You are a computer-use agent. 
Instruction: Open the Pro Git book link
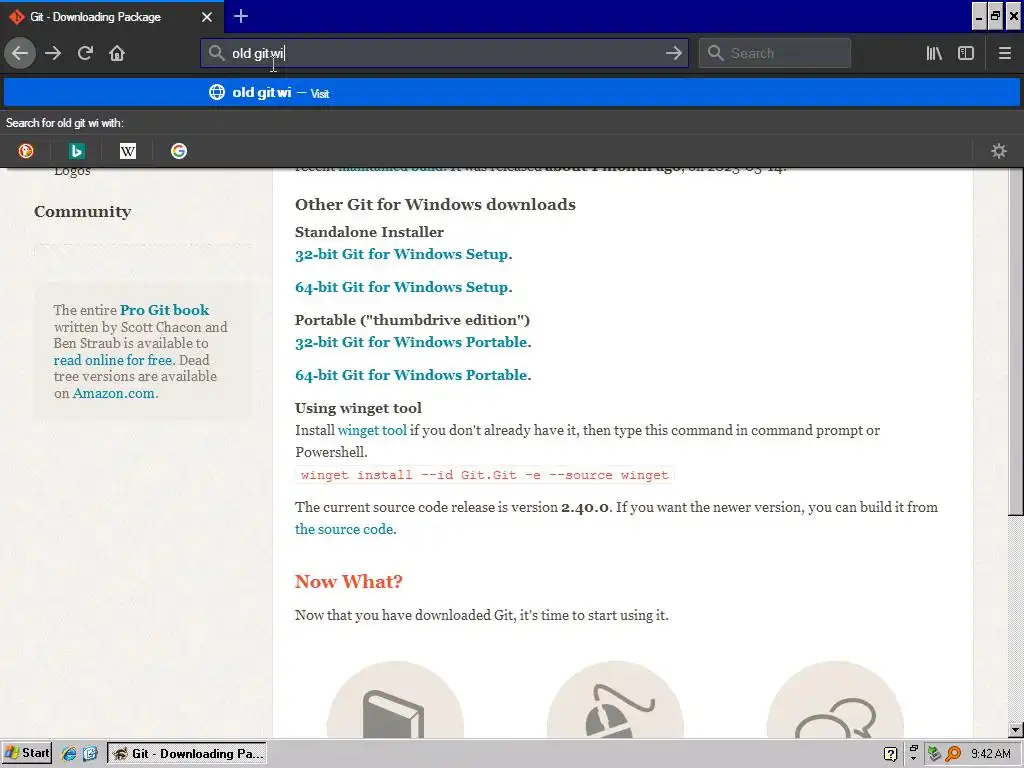(165, 310)
